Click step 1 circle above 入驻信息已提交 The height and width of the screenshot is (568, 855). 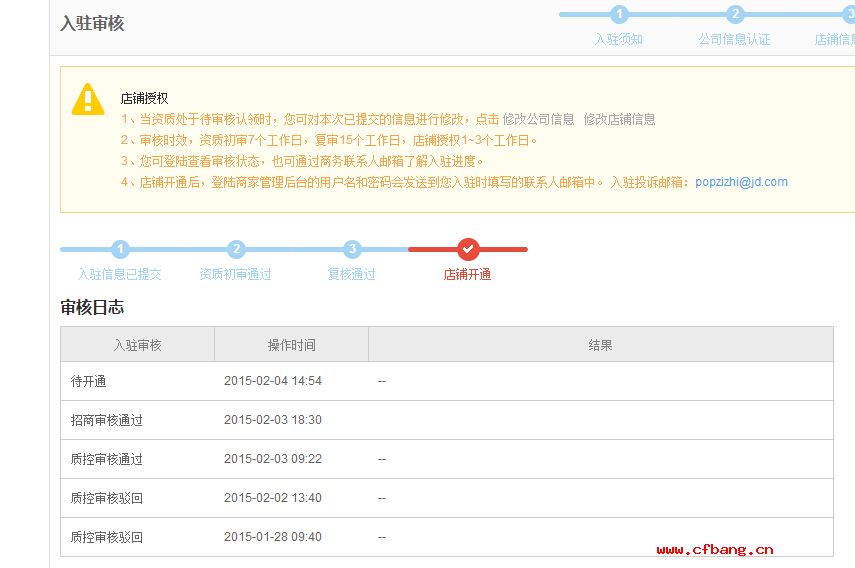coord(120,249)
